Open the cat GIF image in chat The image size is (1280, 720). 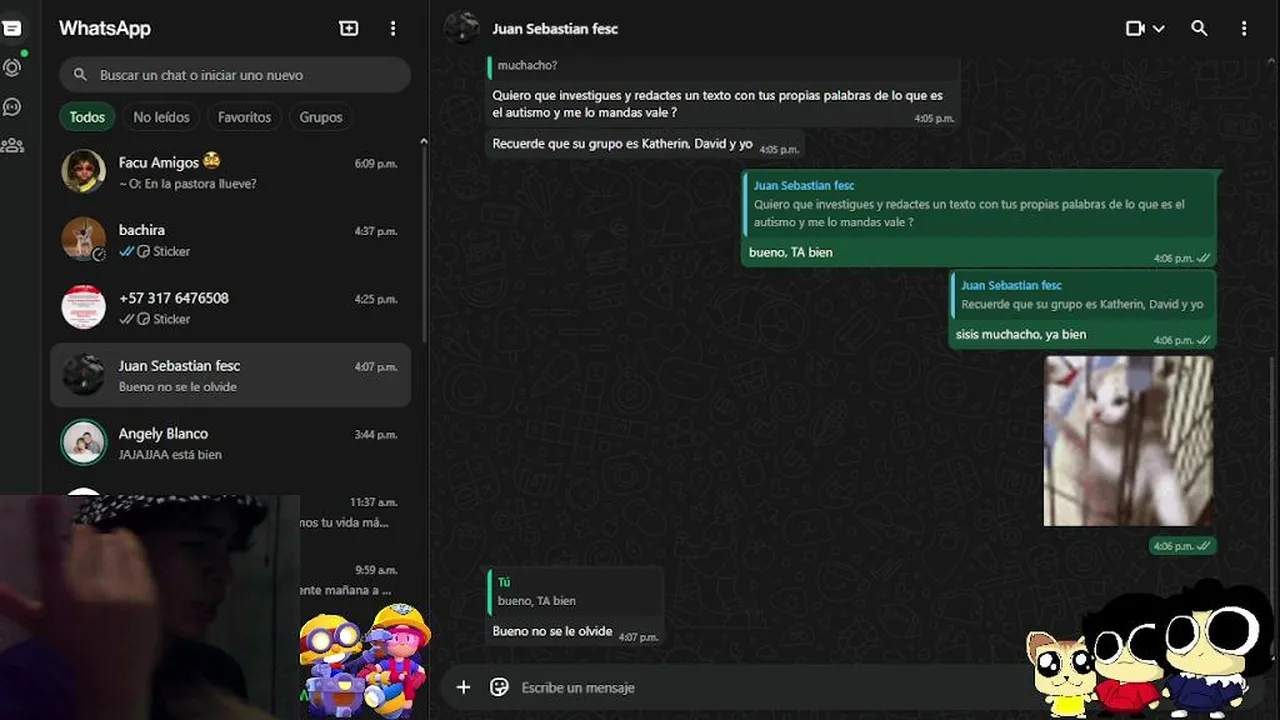click(1128, 441)
